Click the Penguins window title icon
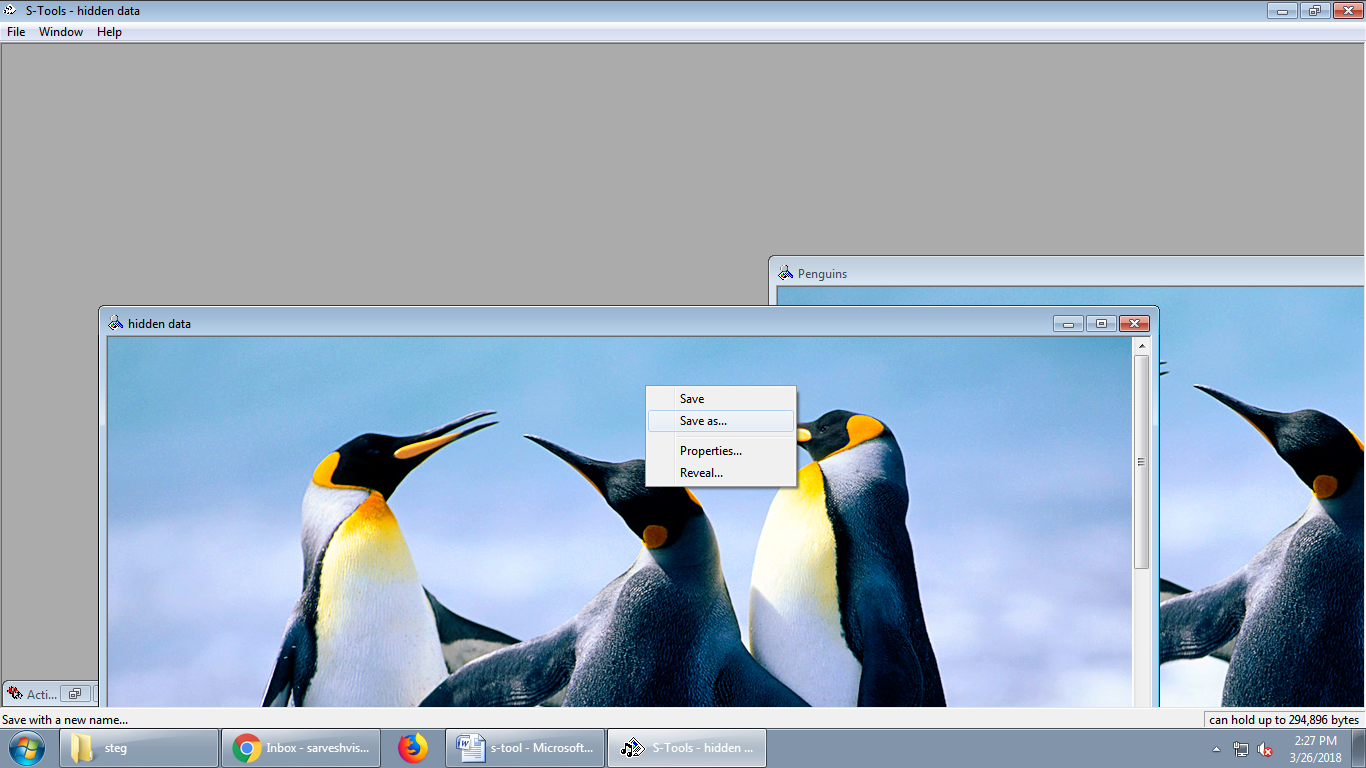The image size is (1366, 768). click(786, 273)
